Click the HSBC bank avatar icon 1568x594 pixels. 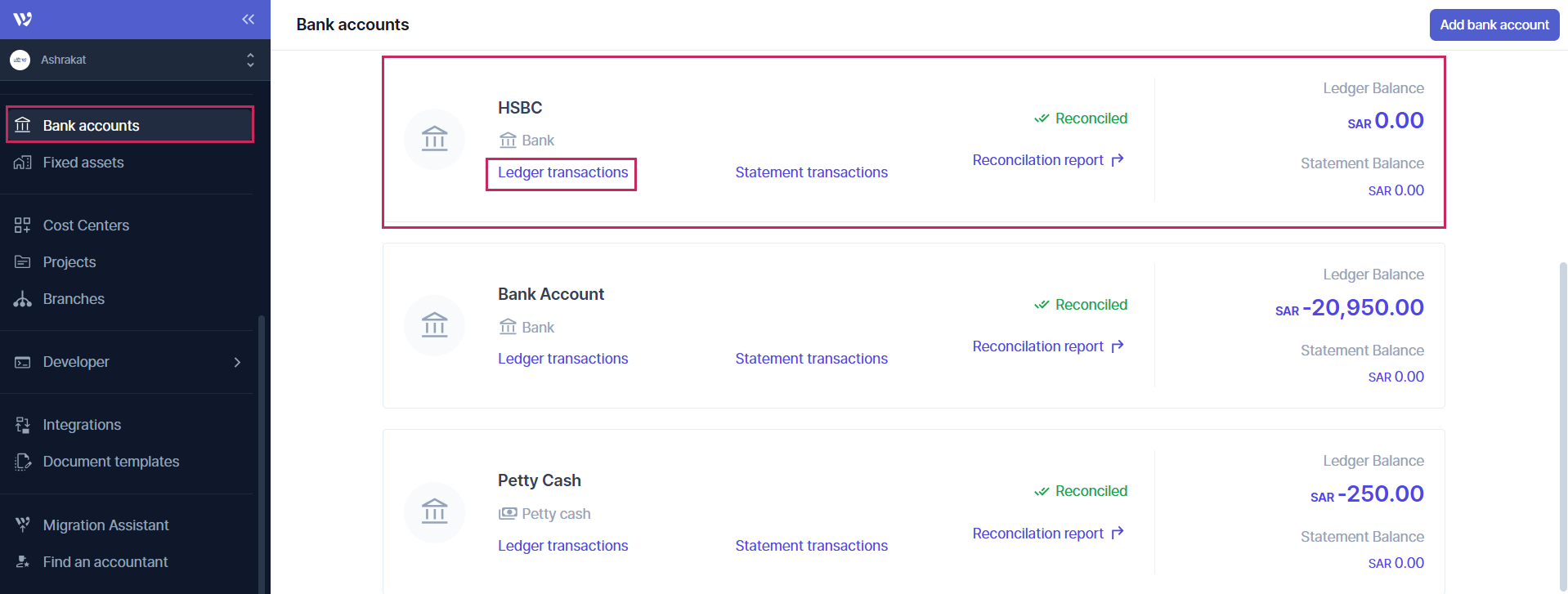(x=434, y=139)
